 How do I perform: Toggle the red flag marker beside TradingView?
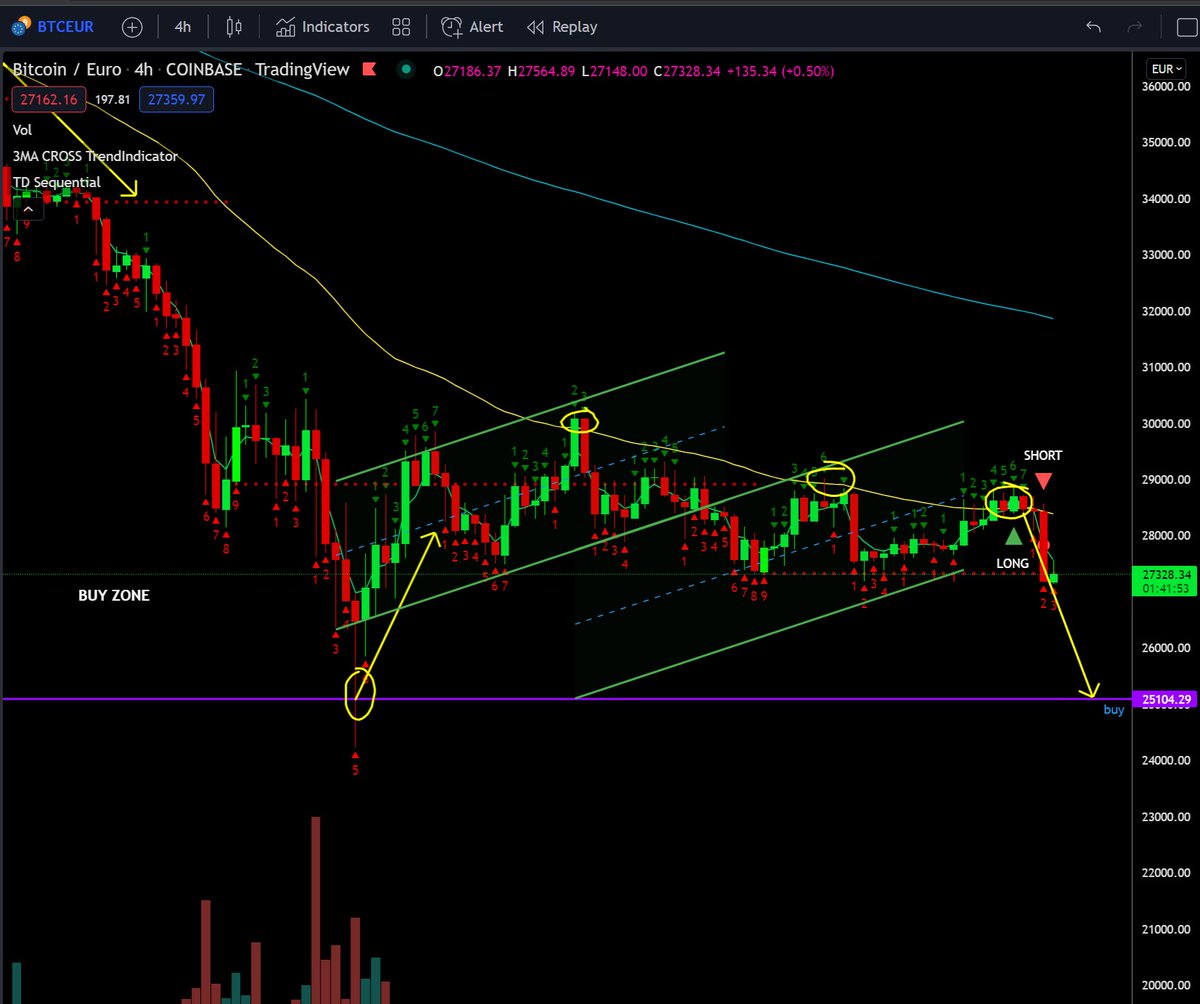click(x=371, y=69)
